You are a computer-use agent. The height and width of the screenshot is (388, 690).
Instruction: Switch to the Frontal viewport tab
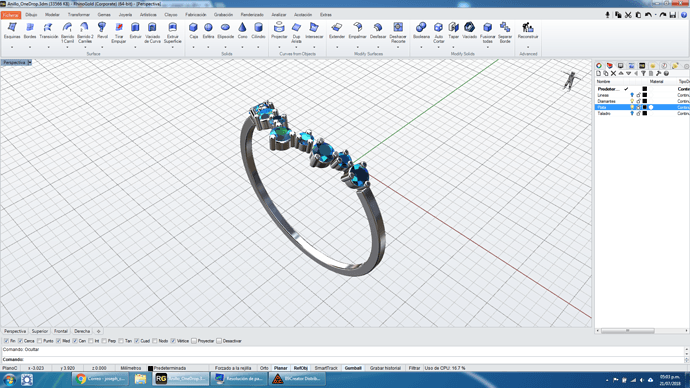click(x=61, y=331)
